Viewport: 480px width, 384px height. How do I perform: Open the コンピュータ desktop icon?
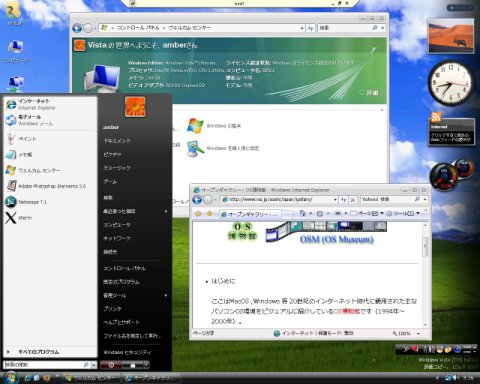coord(15,52)
